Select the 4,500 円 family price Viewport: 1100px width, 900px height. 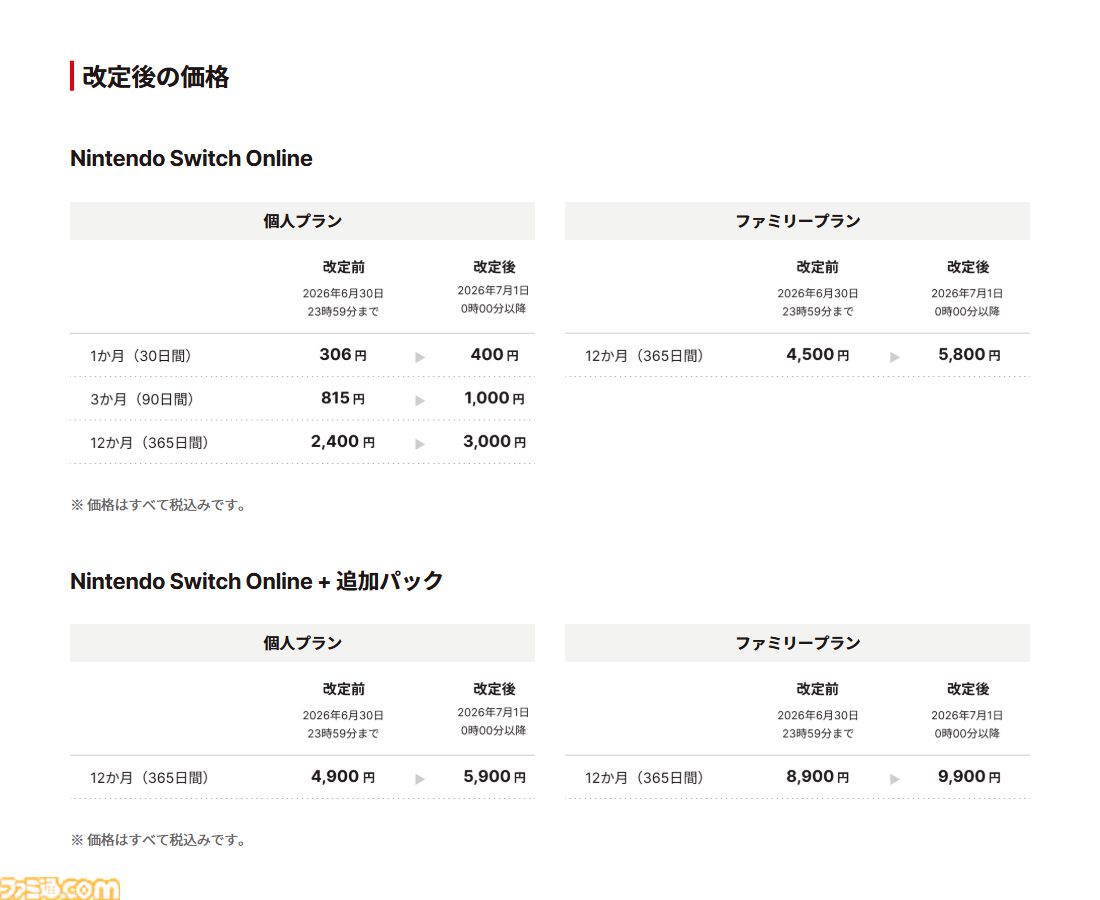point(818,355)
